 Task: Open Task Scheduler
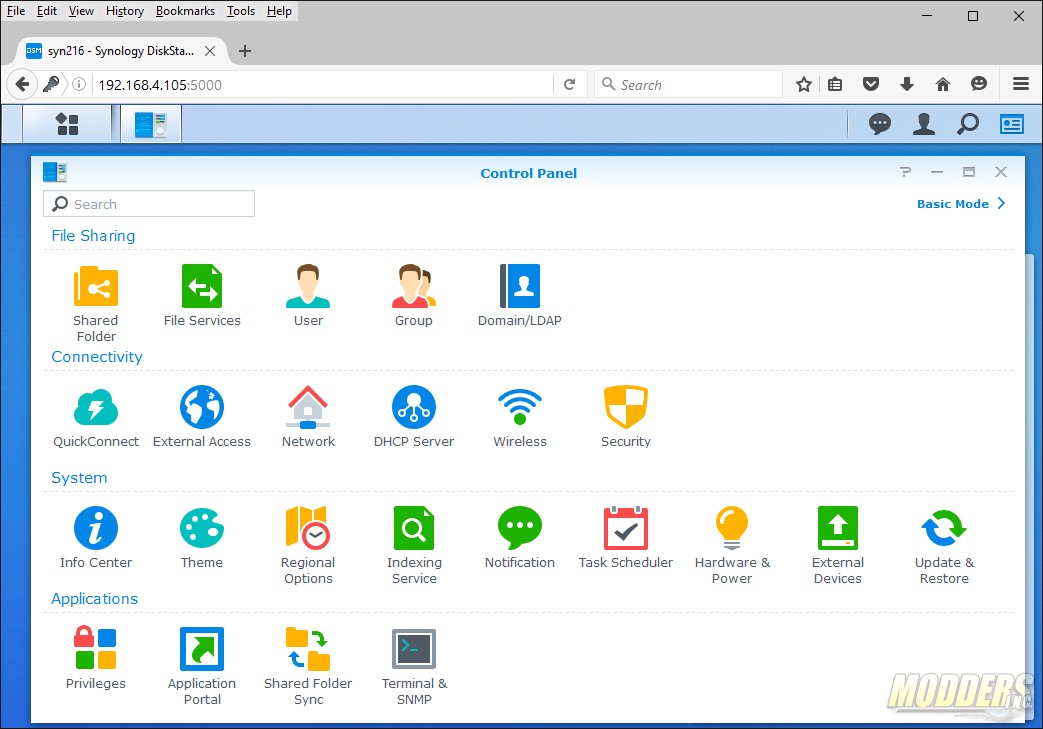[x=625, y=538]
